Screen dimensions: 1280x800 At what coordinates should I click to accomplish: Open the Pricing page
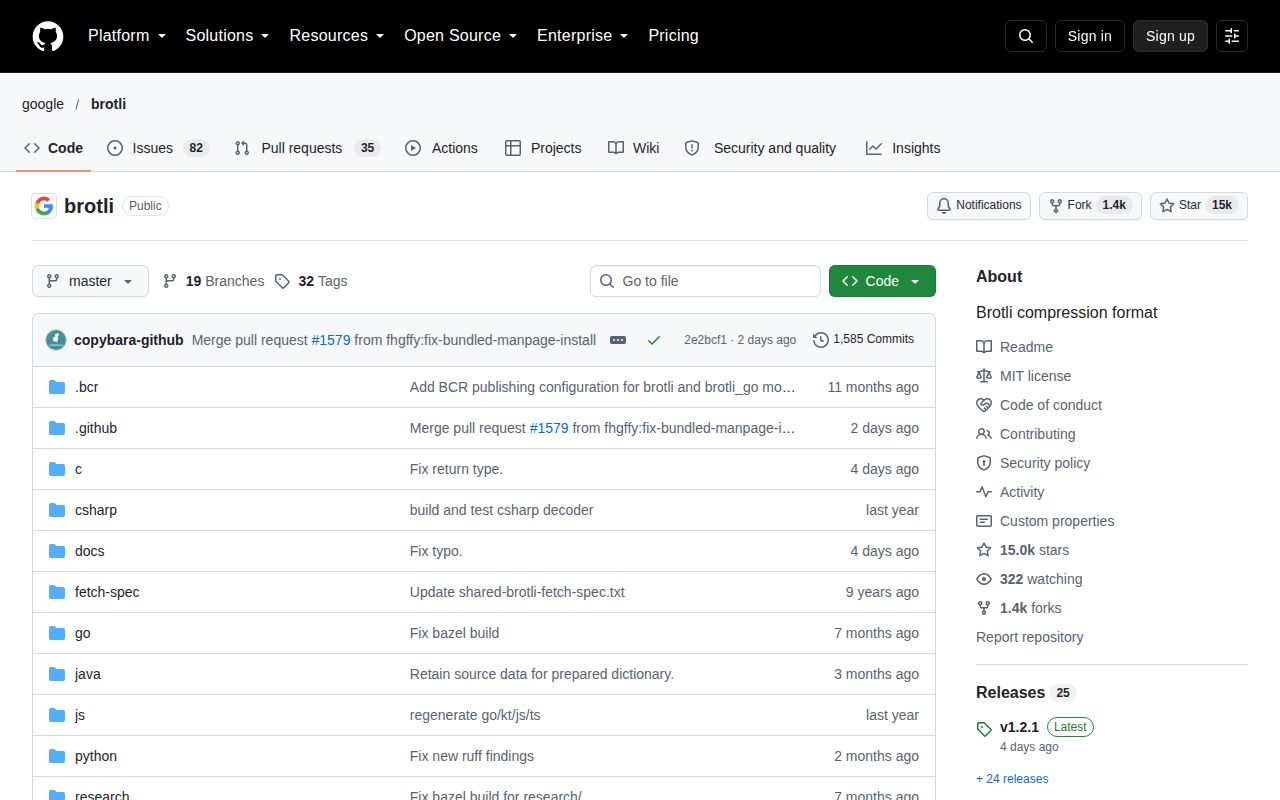click(x=673, y=36)
